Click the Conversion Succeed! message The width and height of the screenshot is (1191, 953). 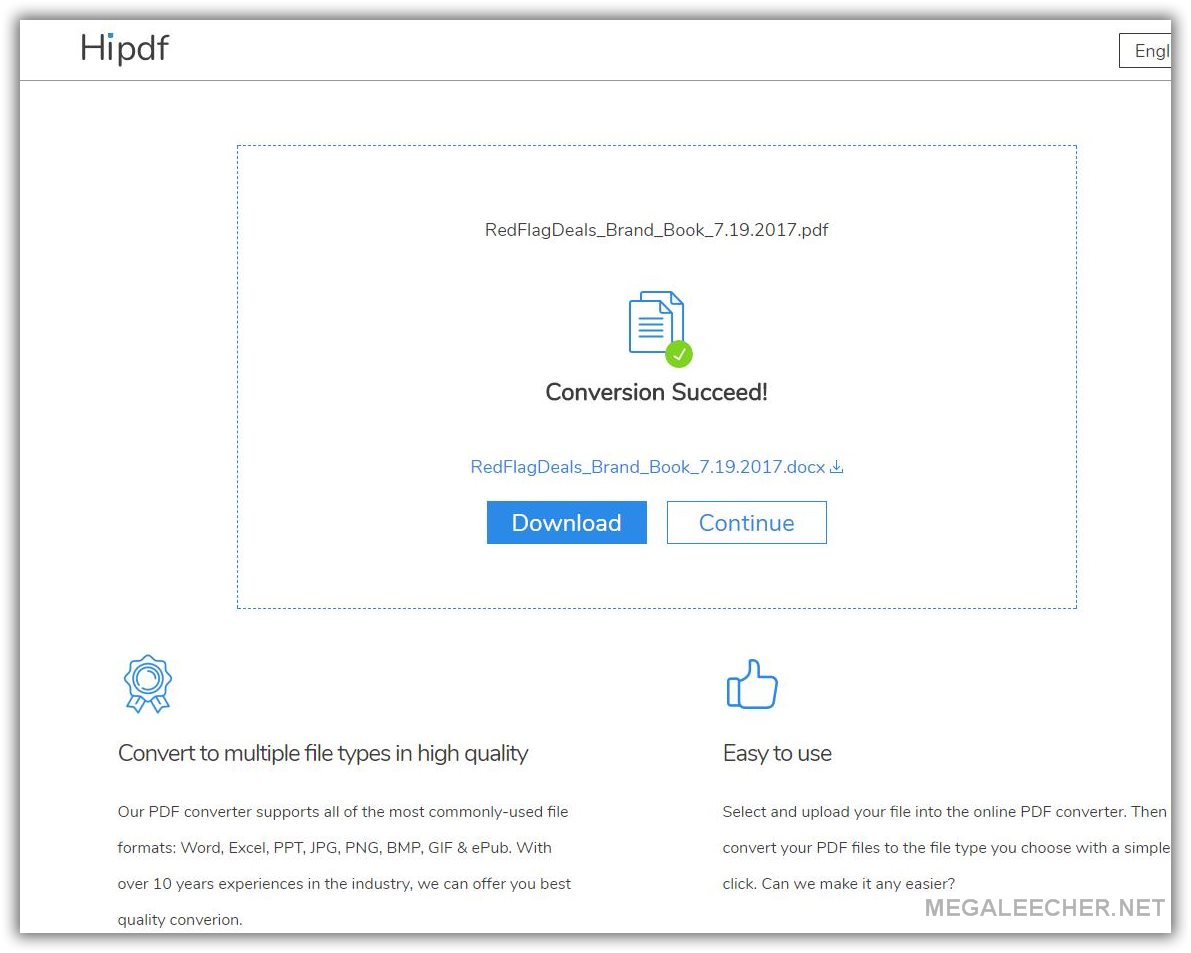tap(656, 393)
